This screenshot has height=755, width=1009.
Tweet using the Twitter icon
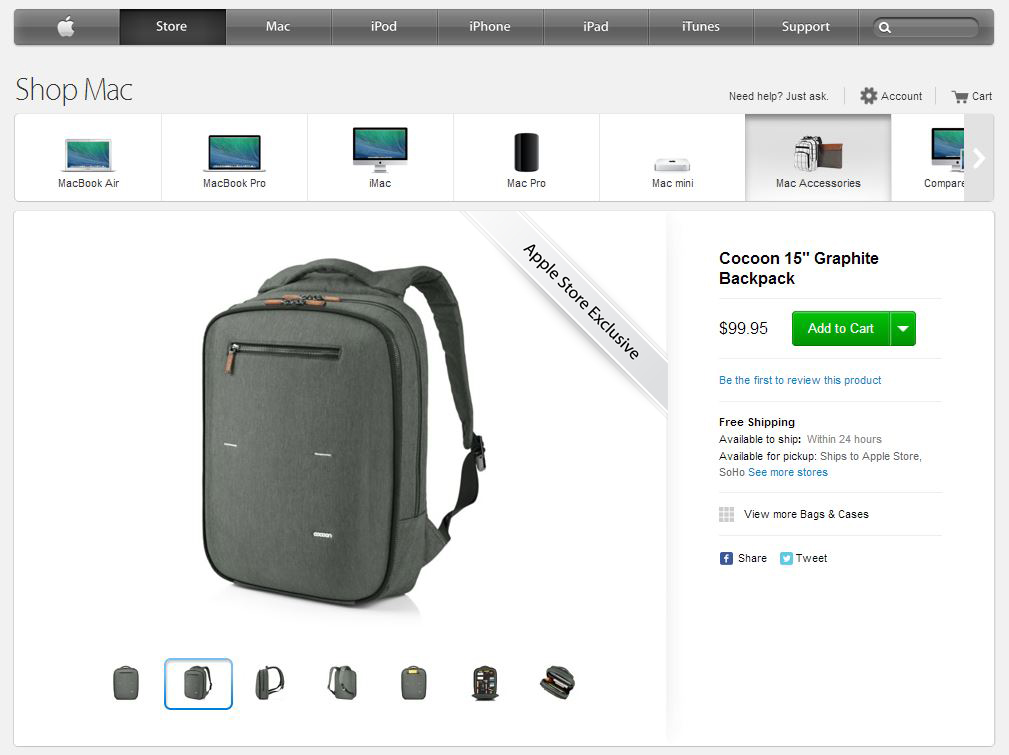[x=786, y=558]
